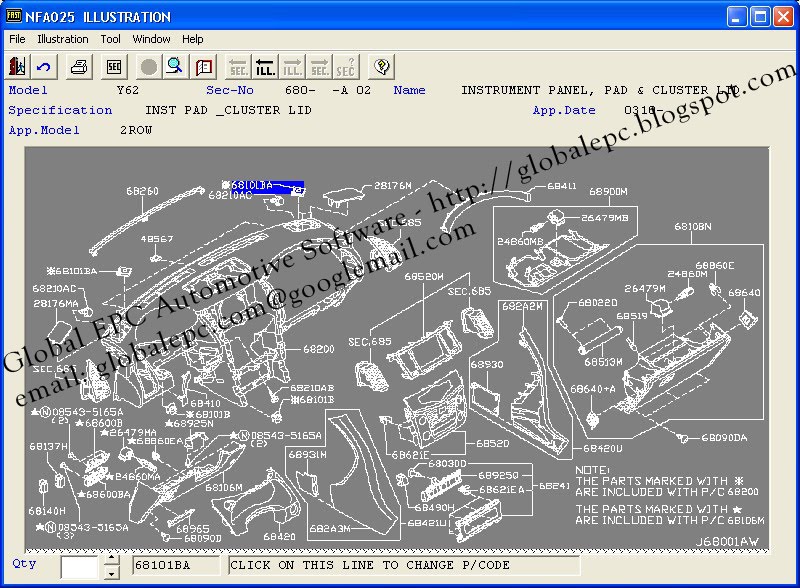Select part number 68520M in diagram
Viewport: 800px width, 588px height.
(x=424, y=277)
